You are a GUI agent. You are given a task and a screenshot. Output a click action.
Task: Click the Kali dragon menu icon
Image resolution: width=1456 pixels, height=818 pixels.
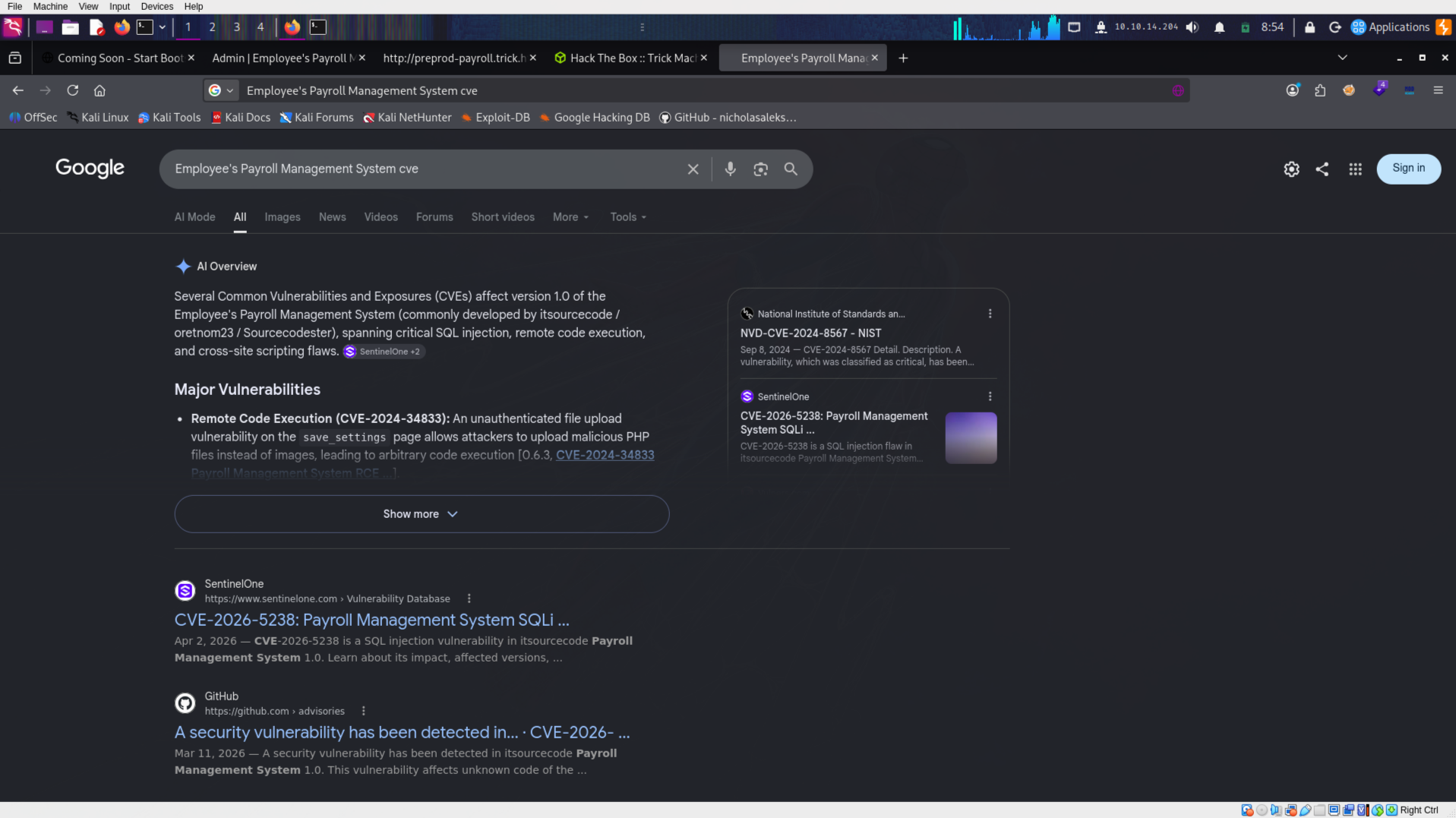pyautogui.click(x=13, y=27)
